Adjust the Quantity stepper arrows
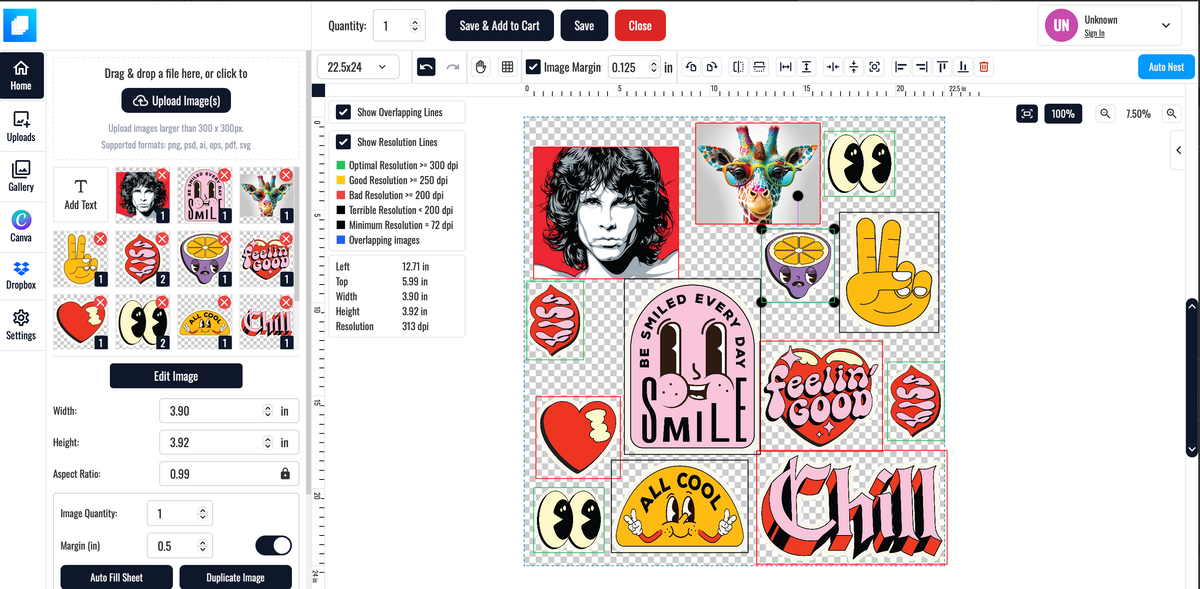This screenshot has width=1200, height=589. click(416, 26)
